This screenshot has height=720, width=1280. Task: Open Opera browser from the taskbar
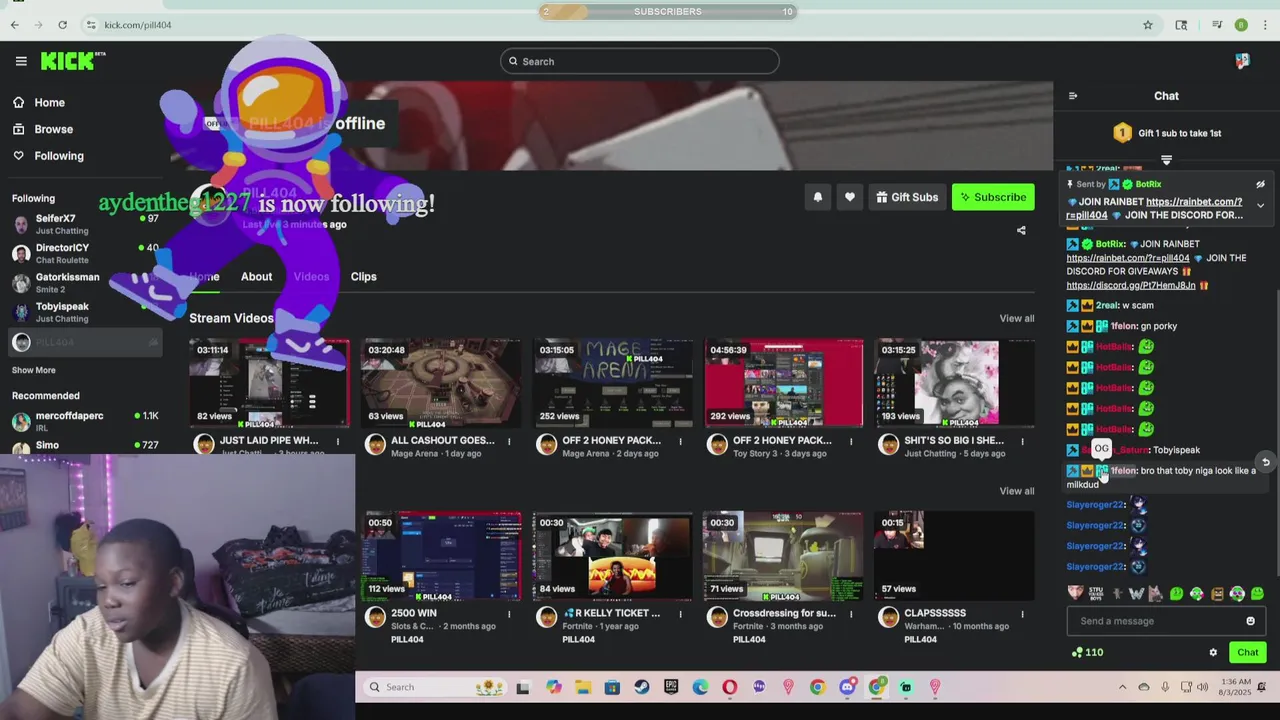(x=729, y=687)
